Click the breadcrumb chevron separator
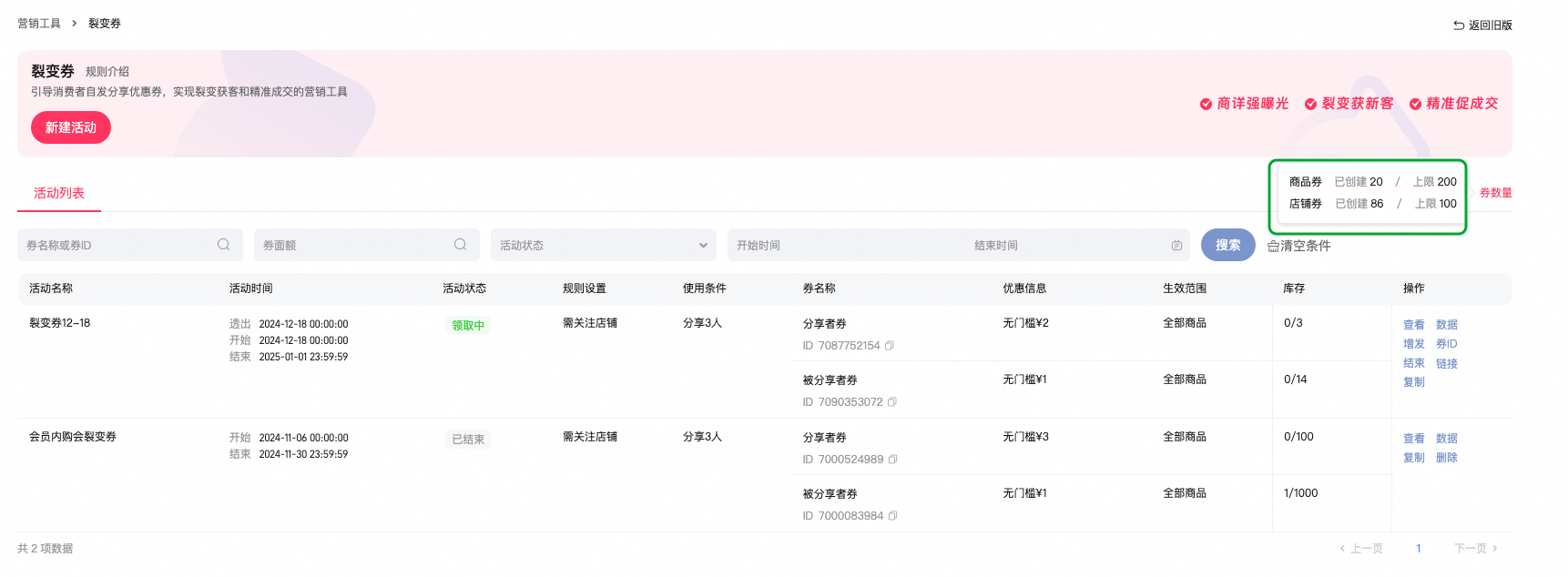 tap(75, 24)
